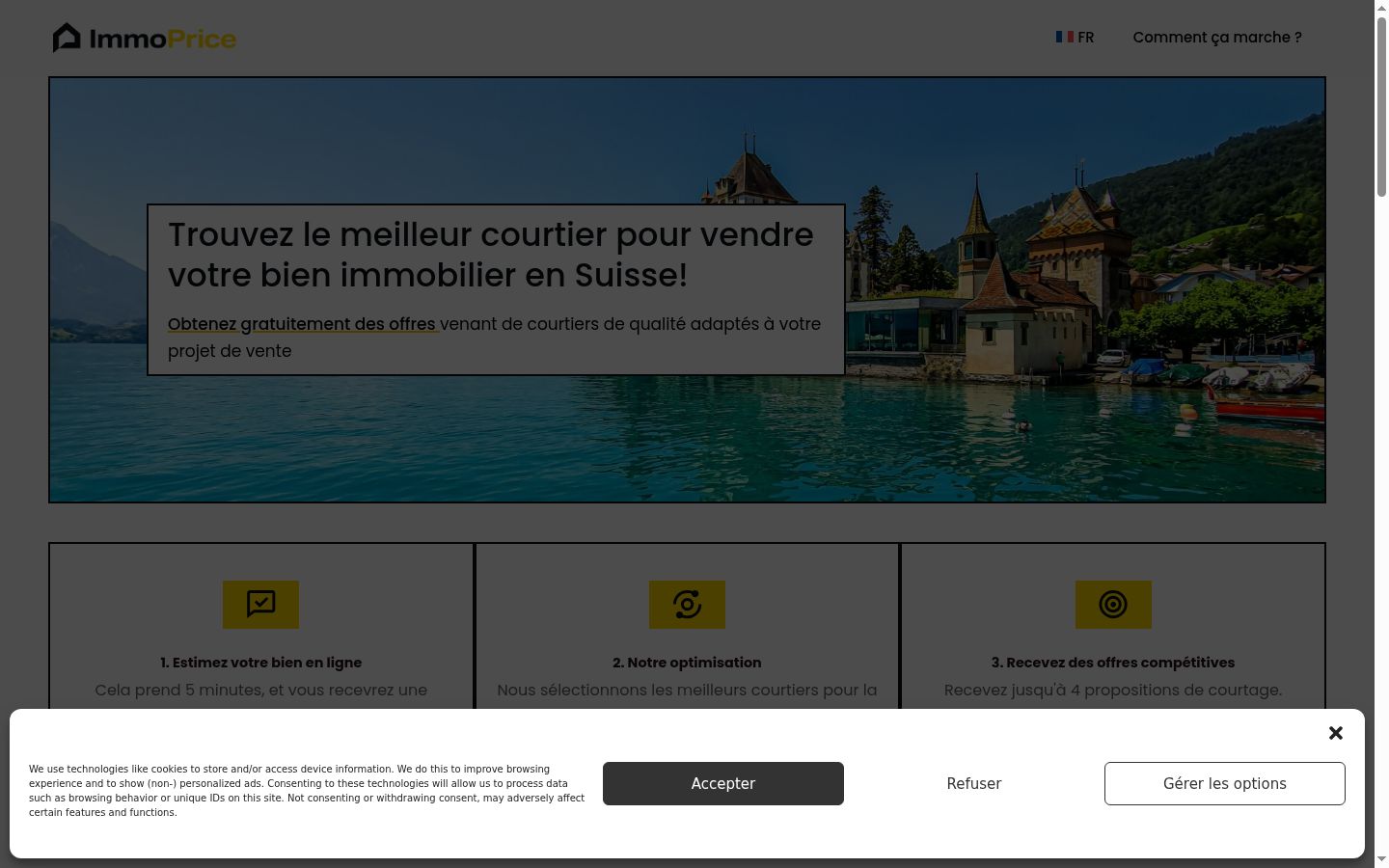Viewport: 1389px width, 868px height.
Task: Select '1. Estimez votre bien en ligne' heading
Action: click(x=261, y=663)
